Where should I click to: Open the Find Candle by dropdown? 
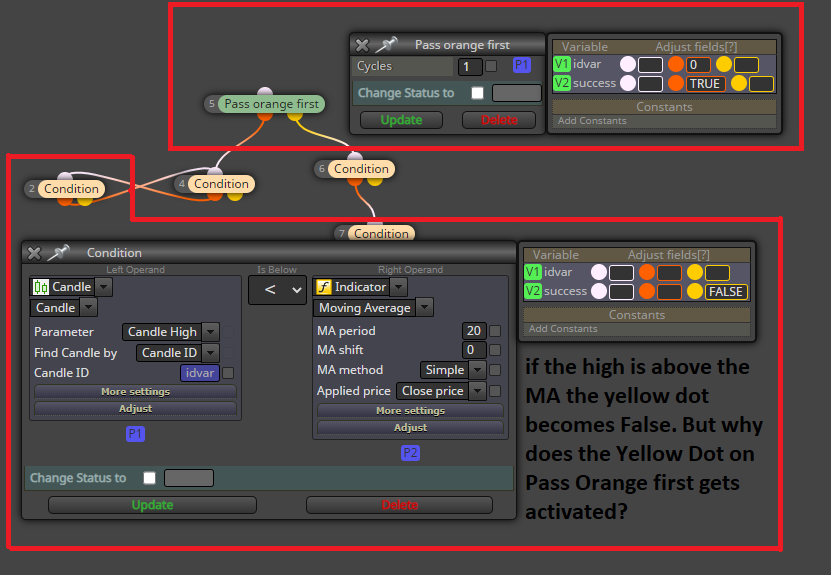coord(211,353)
